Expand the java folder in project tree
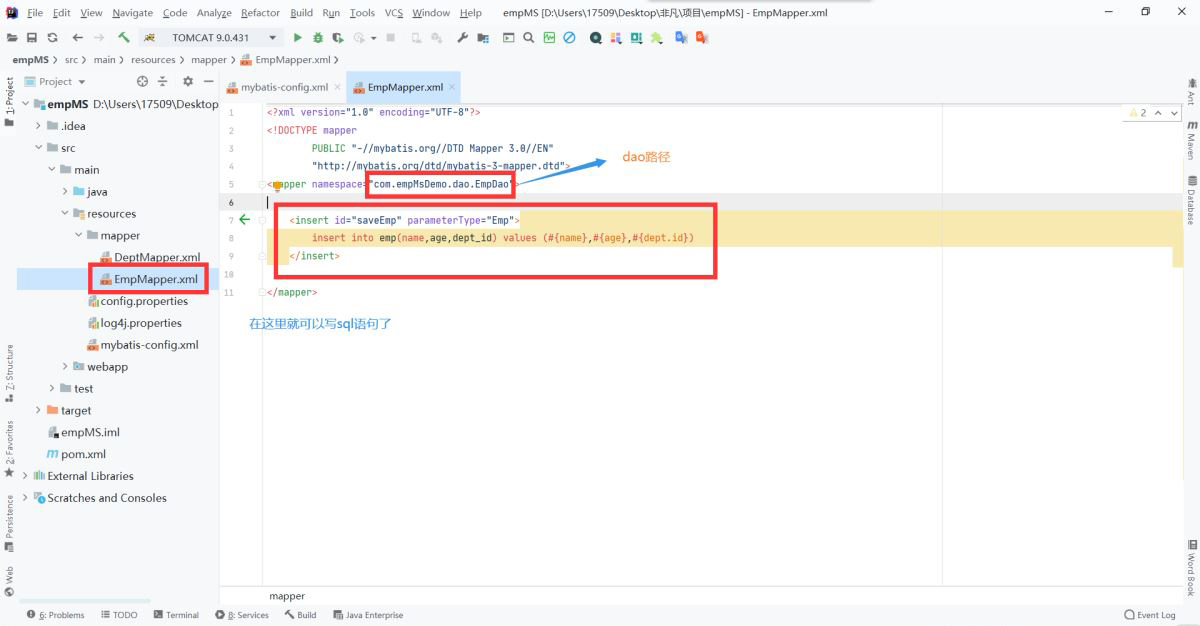Image resolution: width=1200 pixels, height=626 pixels. tap(65, 191)
